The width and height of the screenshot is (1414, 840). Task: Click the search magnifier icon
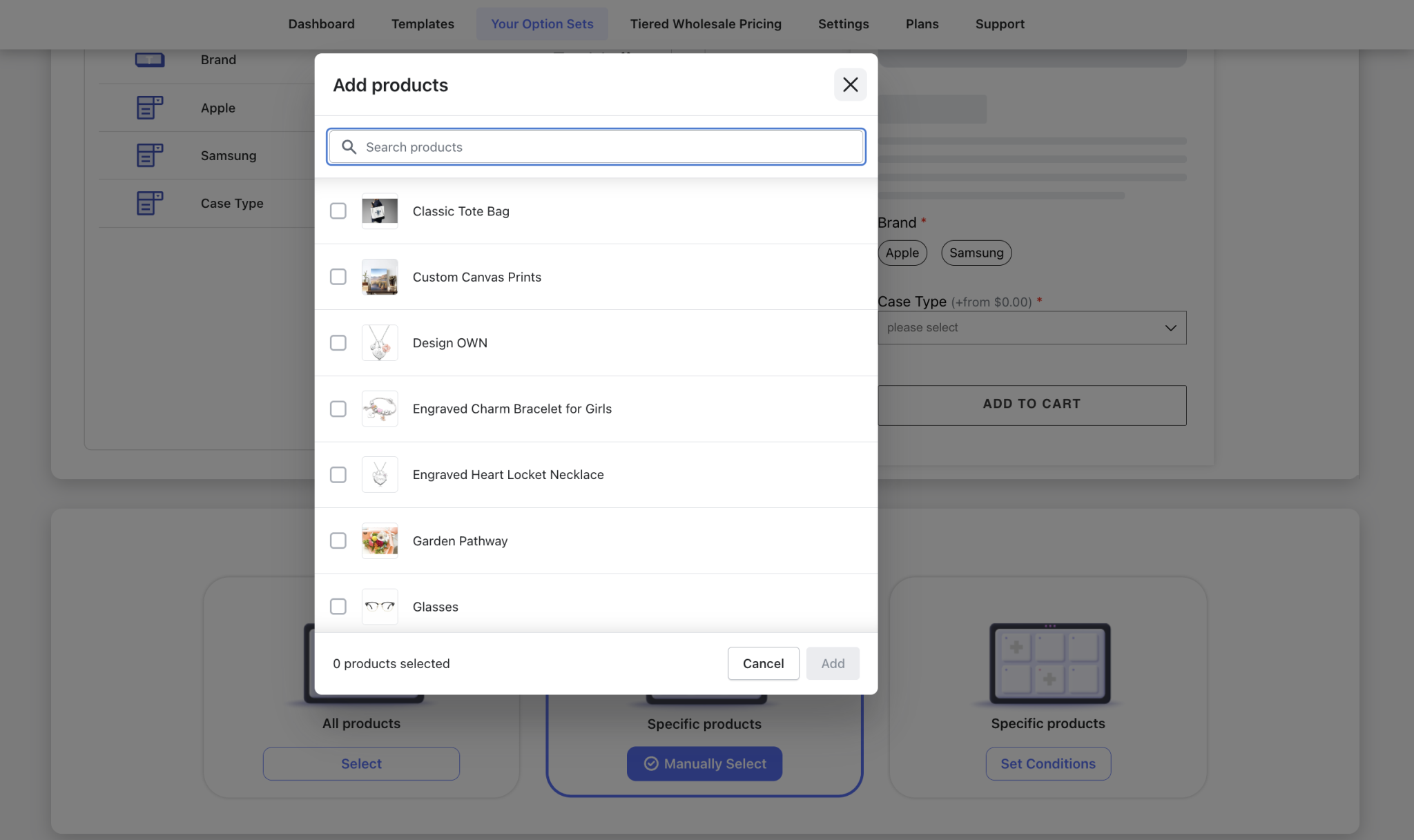pos(349,146)
